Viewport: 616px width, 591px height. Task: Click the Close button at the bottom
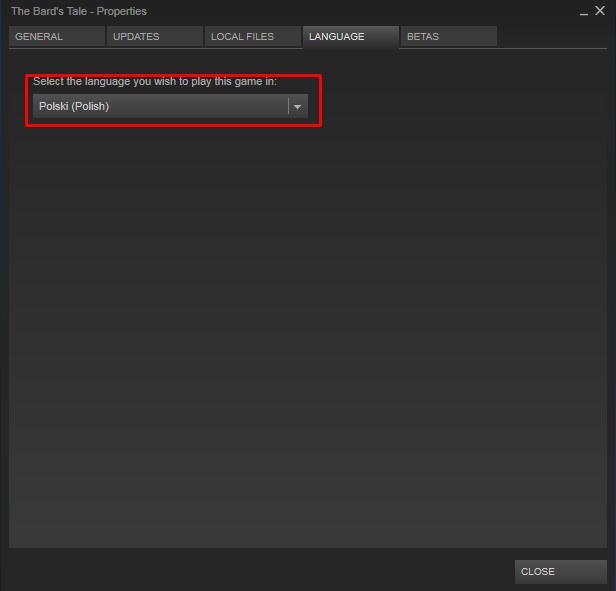561,571
